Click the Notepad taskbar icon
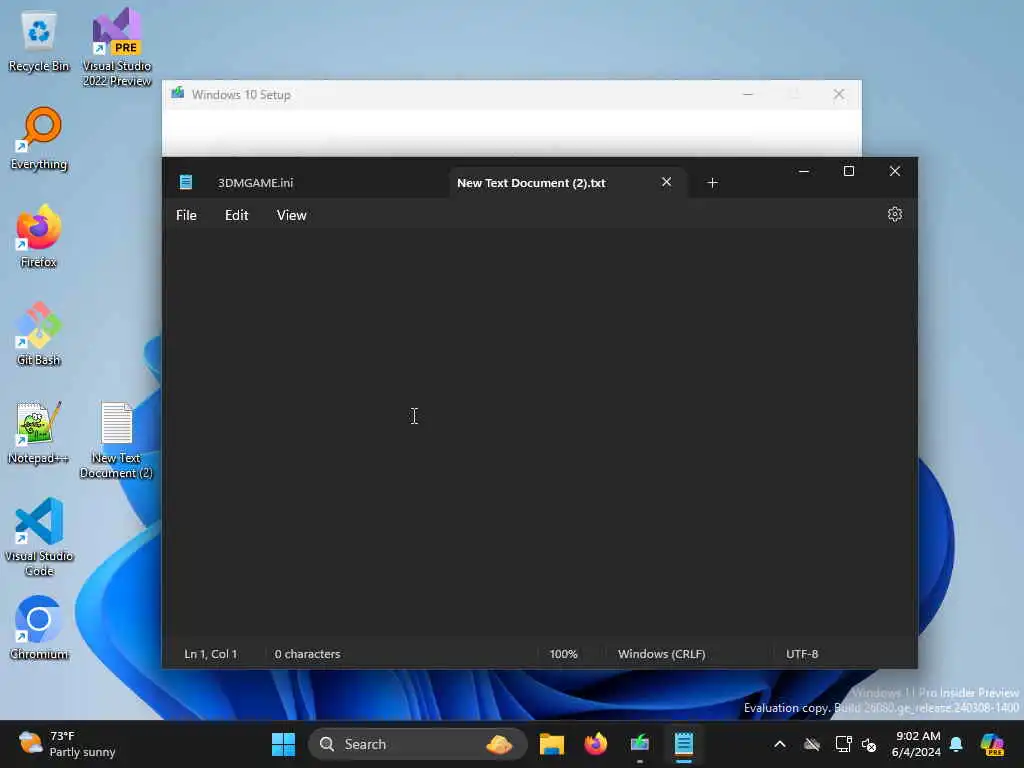 click(x=684, y=744)
